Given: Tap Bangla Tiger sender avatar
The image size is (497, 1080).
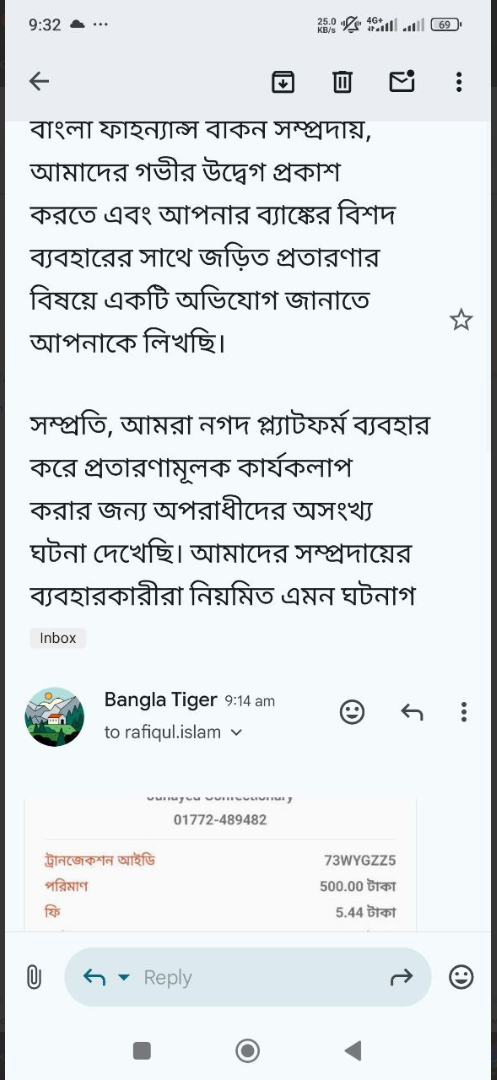Looking at the screenshot, I should [x=54, y=716].
